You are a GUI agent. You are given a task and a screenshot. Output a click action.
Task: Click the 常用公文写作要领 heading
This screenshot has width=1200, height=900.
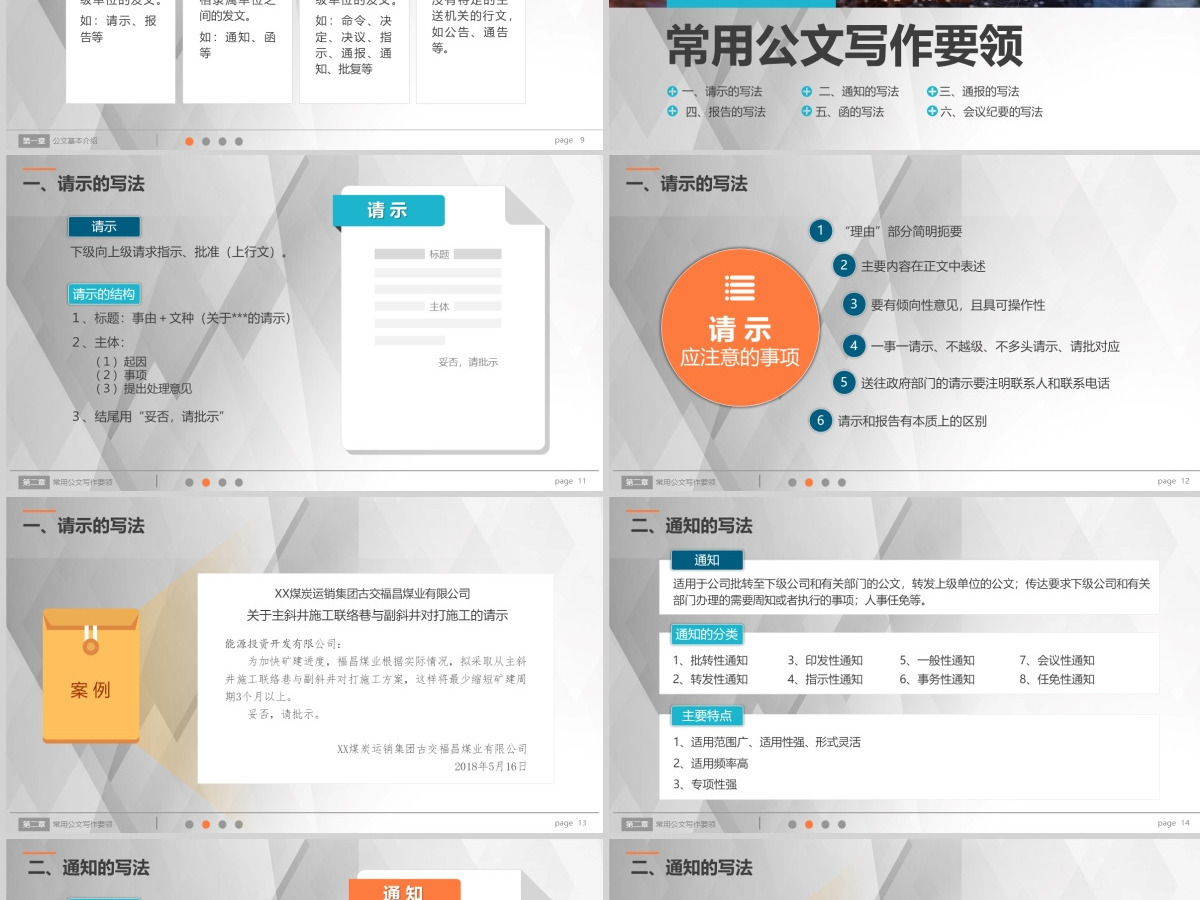pyautogui.click(x=844, y=45)
